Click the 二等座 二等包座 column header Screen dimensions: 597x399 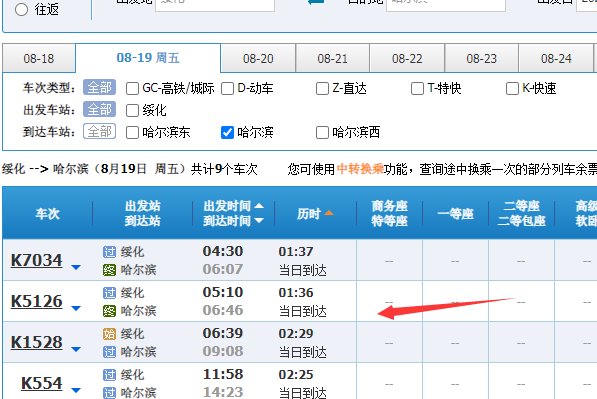(522, 214)
